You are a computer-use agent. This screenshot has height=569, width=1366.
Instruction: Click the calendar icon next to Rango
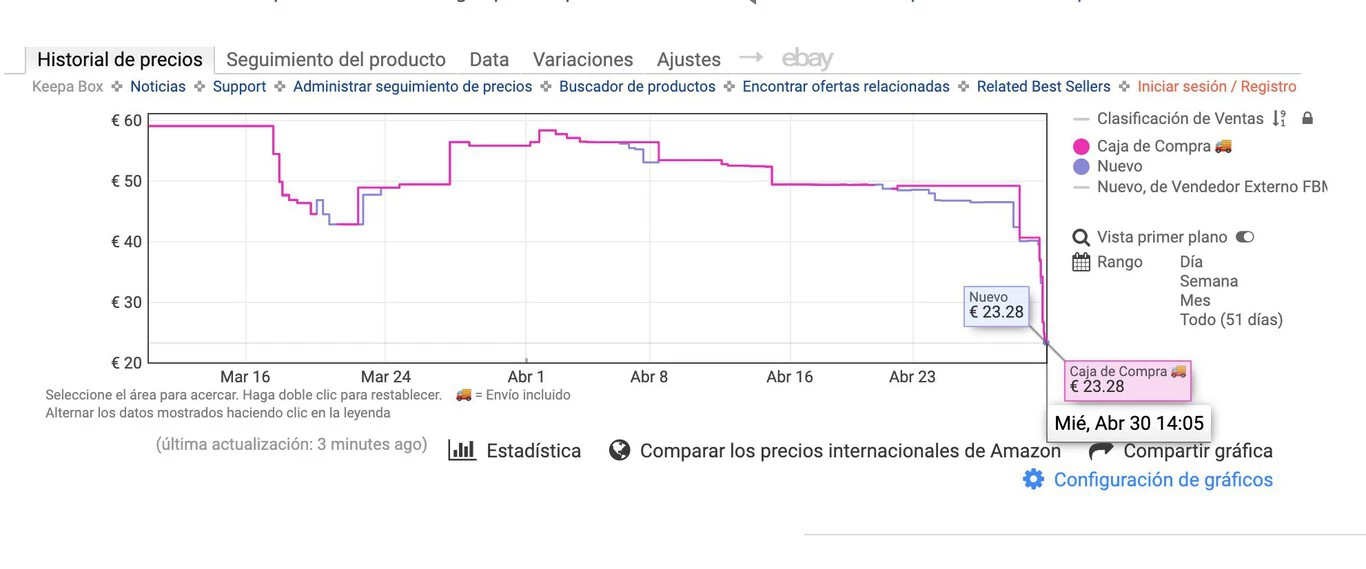tap(1081, 262)
